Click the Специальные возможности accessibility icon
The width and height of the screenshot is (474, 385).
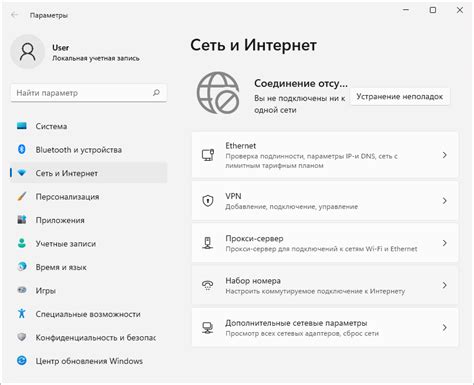click(22, 313)
